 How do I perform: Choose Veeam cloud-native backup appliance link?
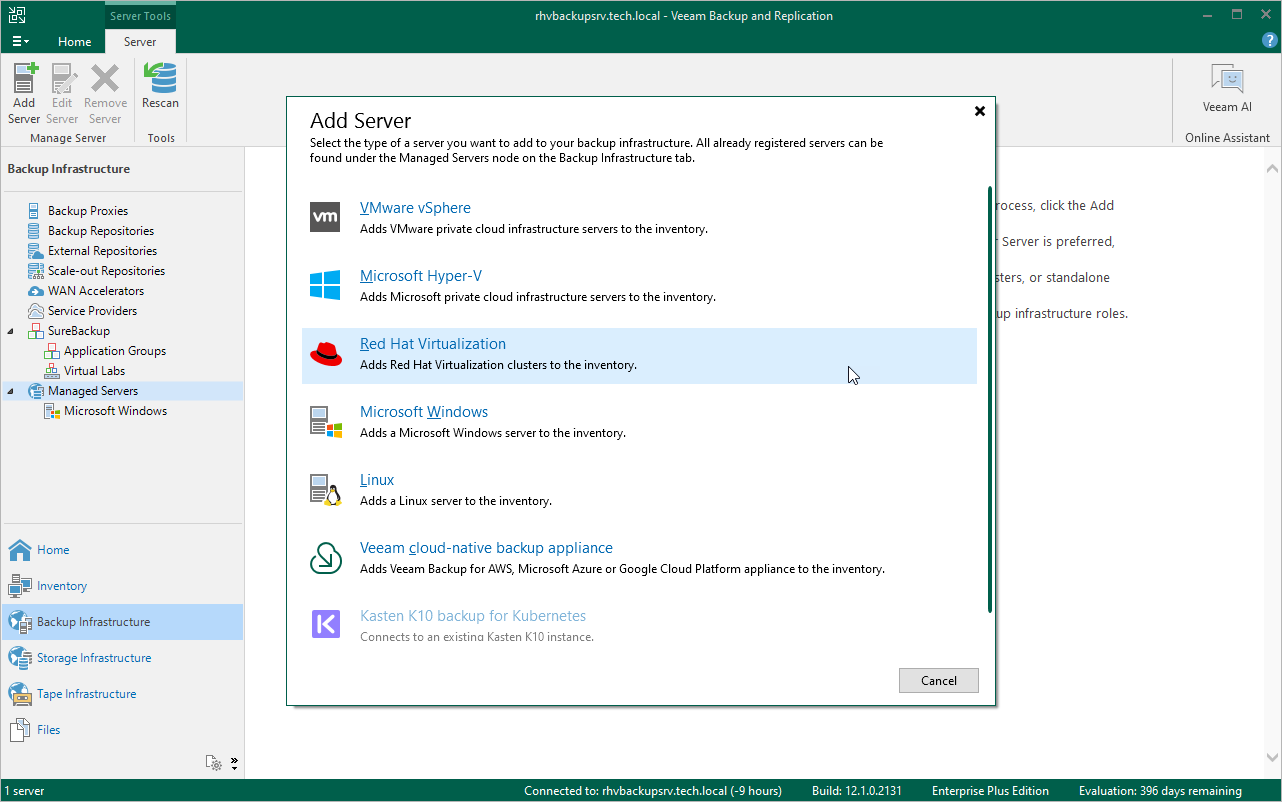click(x=486, y=548)
